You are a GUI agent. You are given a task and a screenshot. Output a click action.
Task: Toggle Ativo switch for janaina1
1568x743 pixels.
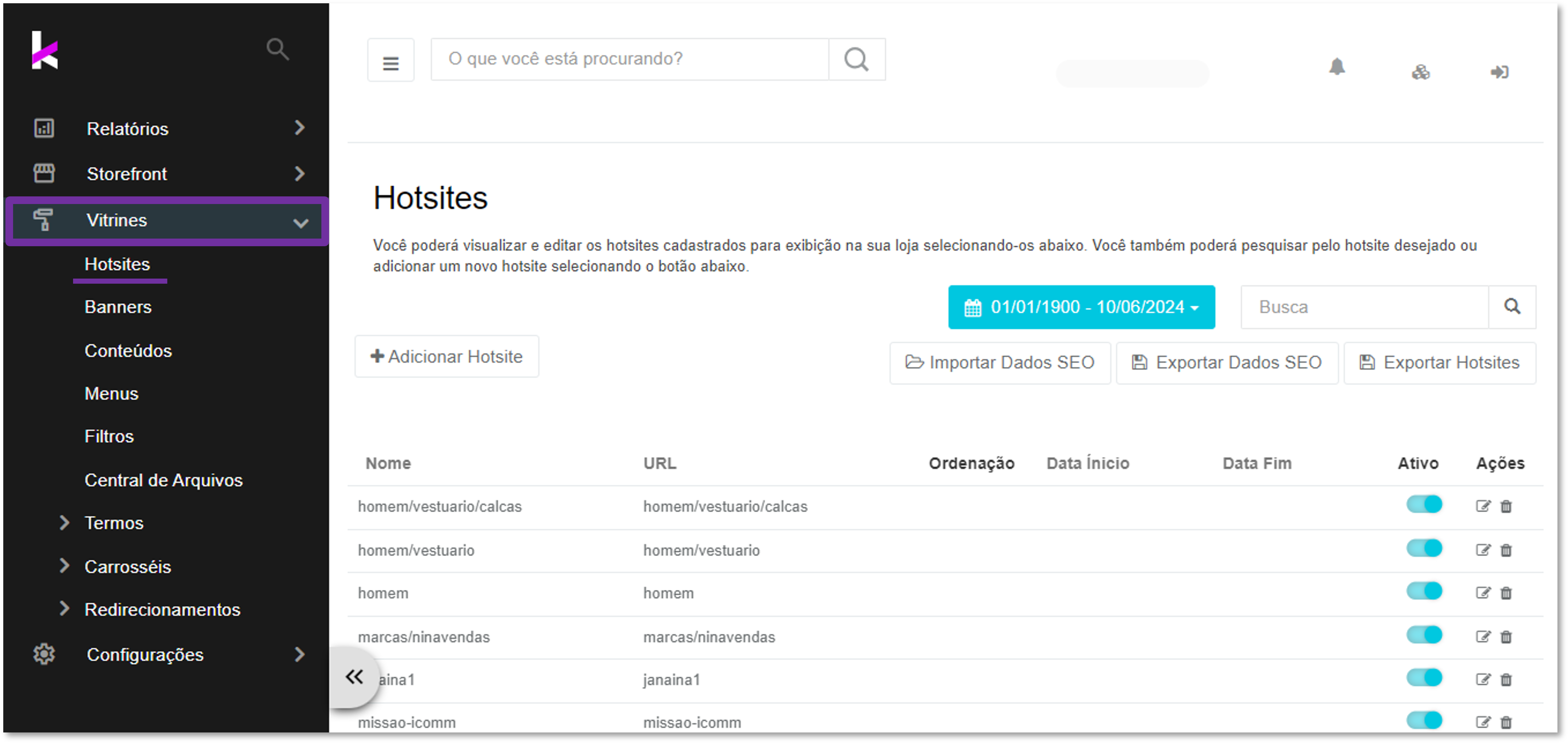pos(1424,678)
